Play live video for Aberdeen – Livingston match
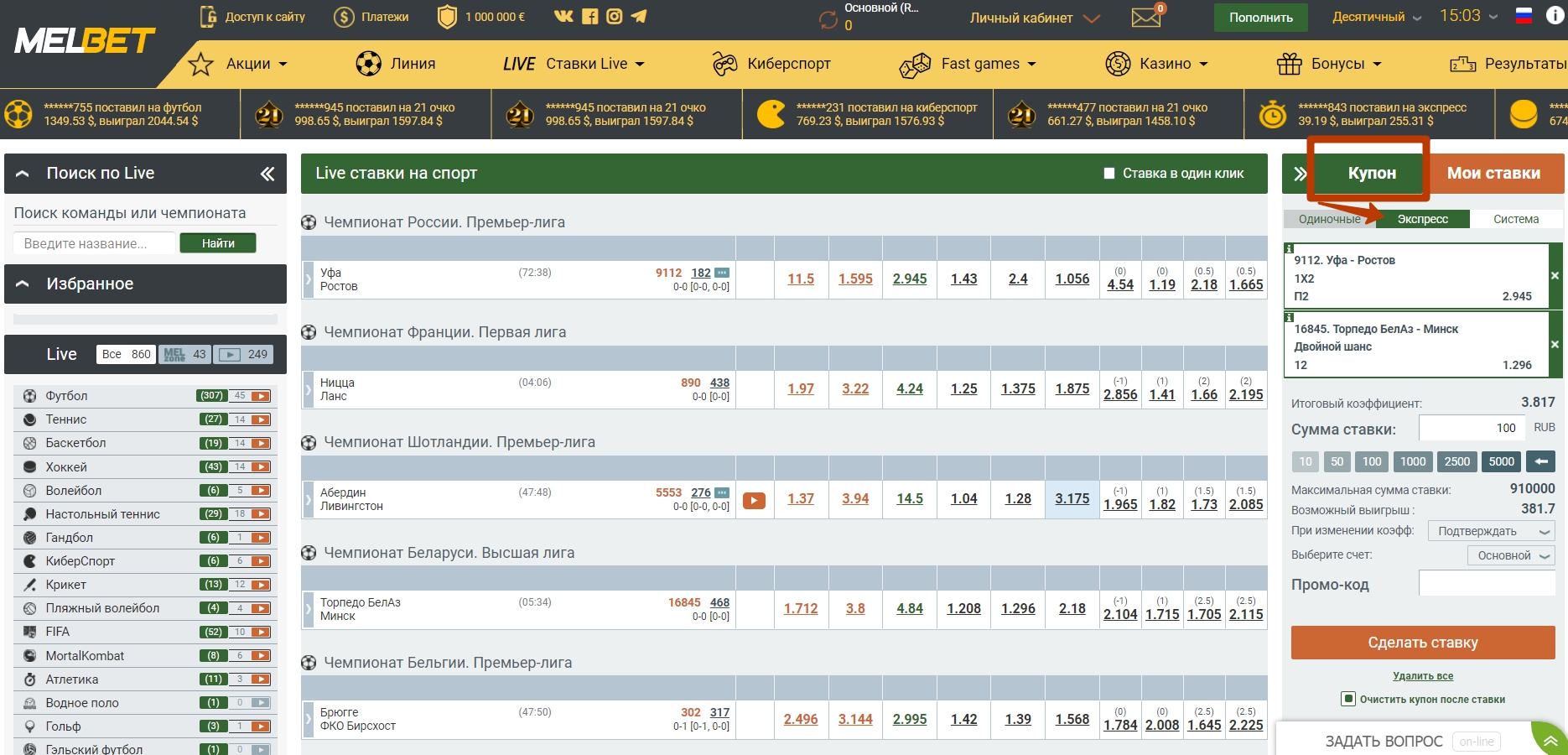The image size is (1568, 755). coord(754,500)
